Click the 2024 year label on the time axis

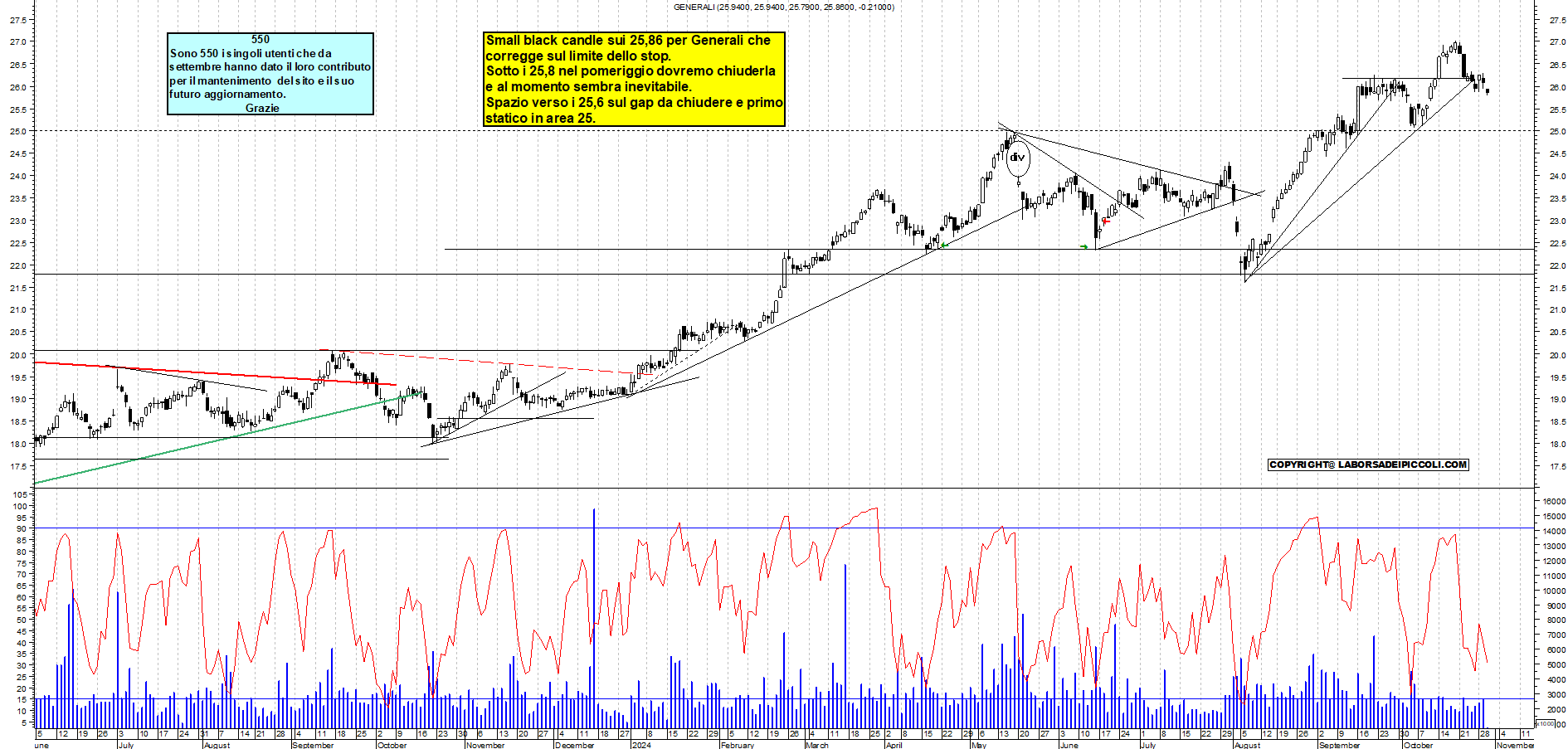click(641, 745)
